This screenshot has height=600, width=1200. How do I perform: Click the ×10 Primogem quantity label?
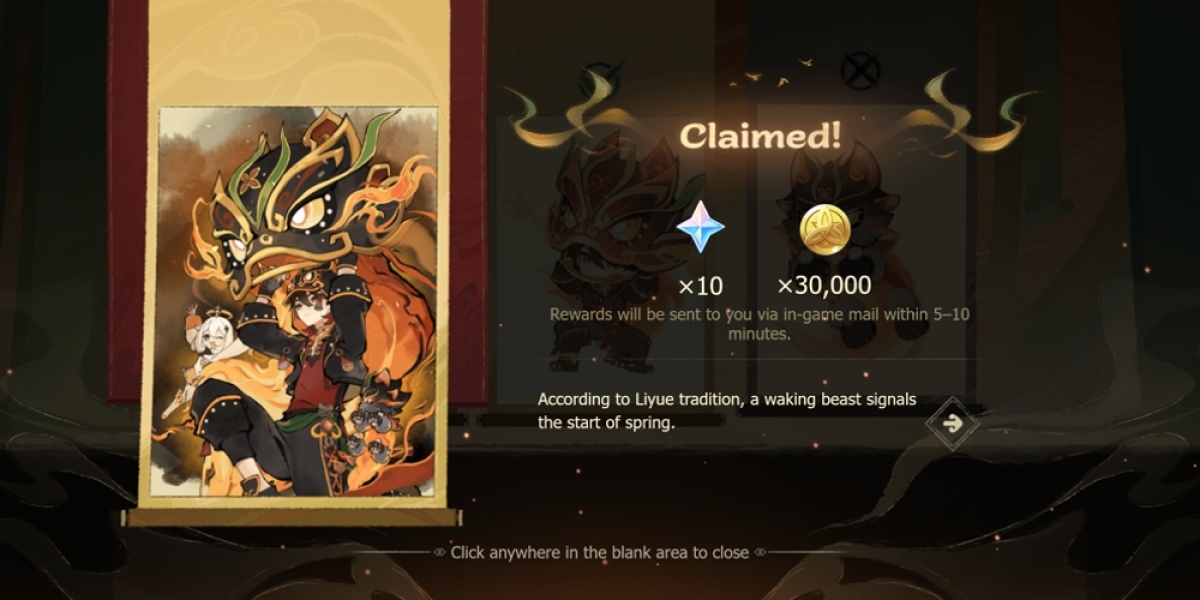point(700,286)
